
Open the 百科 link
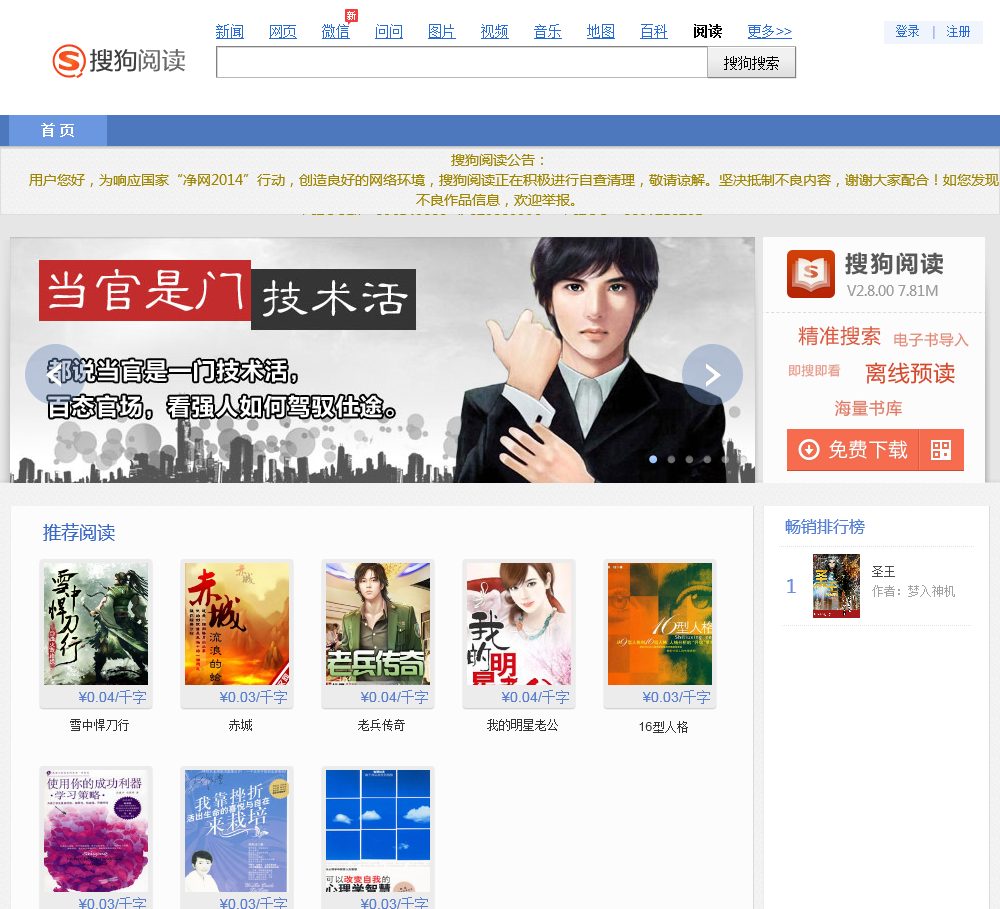[x=653, y=31]
